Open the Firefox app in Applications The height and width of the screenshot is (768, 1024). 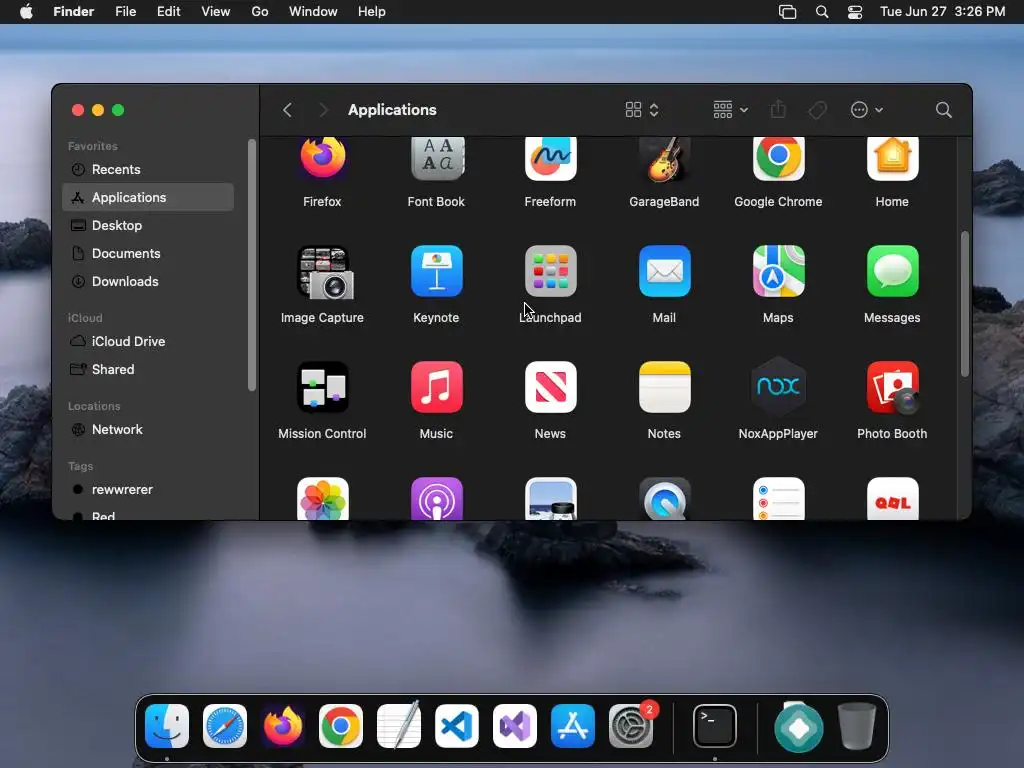323,158
